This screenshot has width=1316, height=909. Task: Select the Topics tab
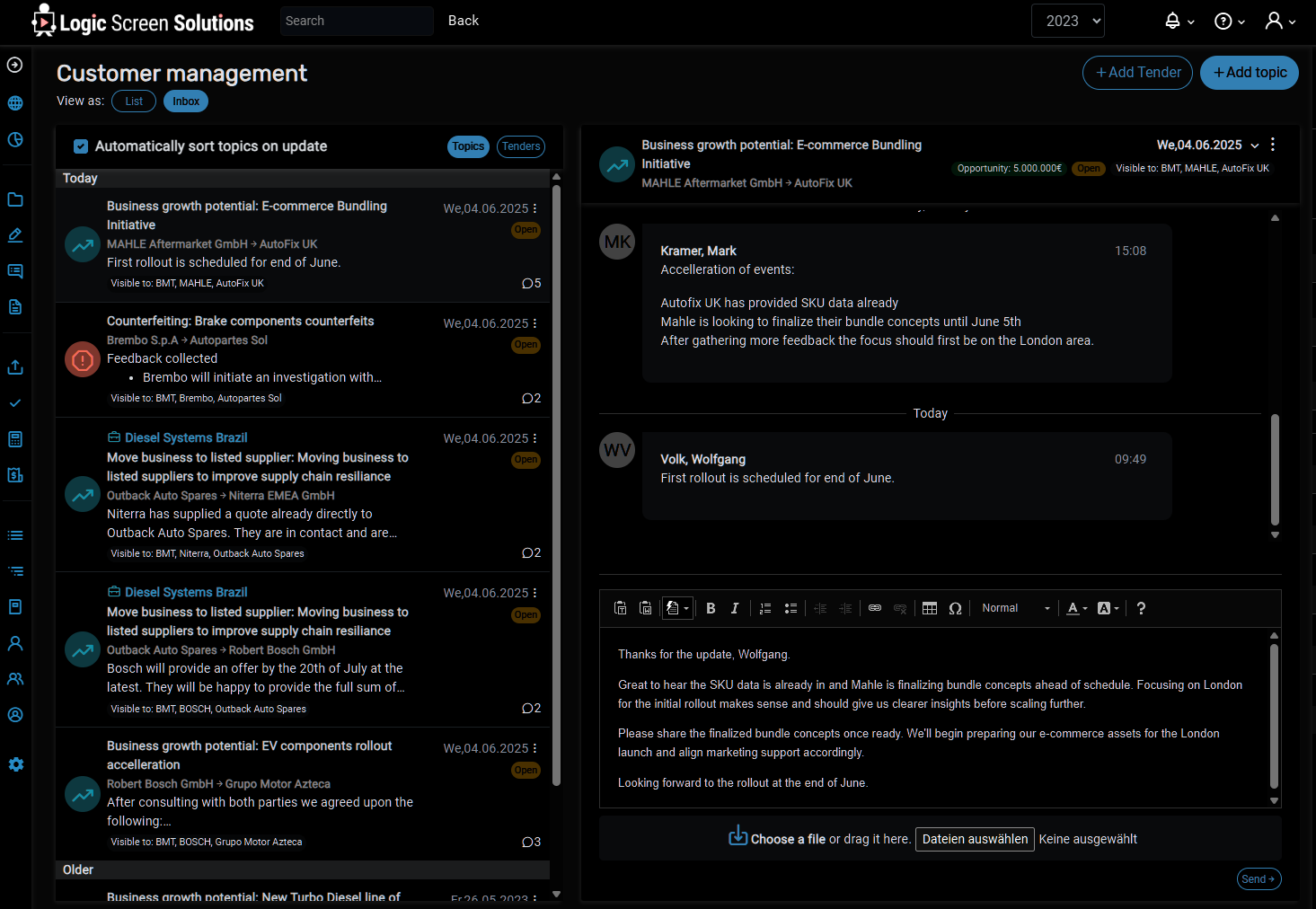468,146
